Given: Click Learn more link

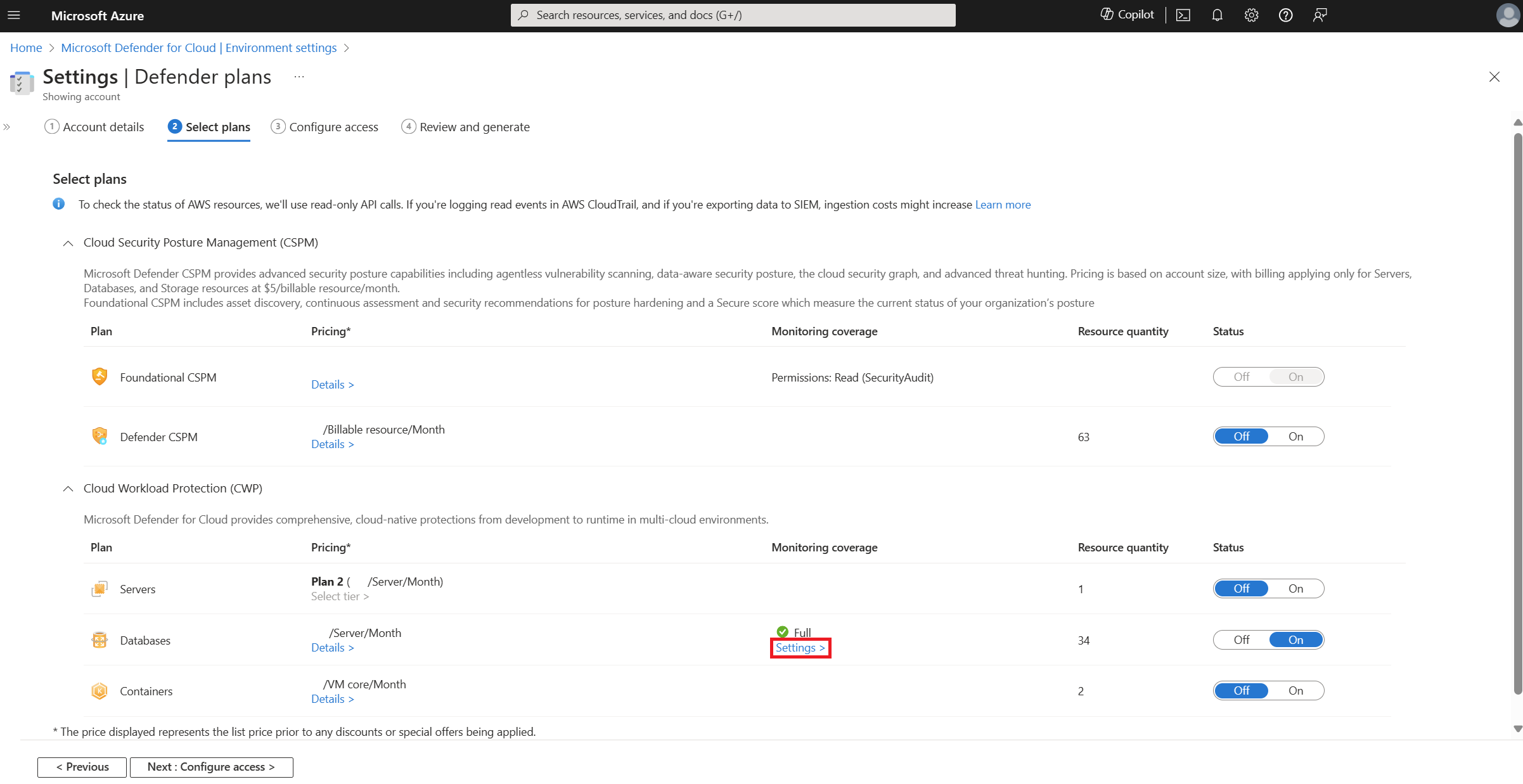Looking at the screenshot, I should pos(1003,205).
